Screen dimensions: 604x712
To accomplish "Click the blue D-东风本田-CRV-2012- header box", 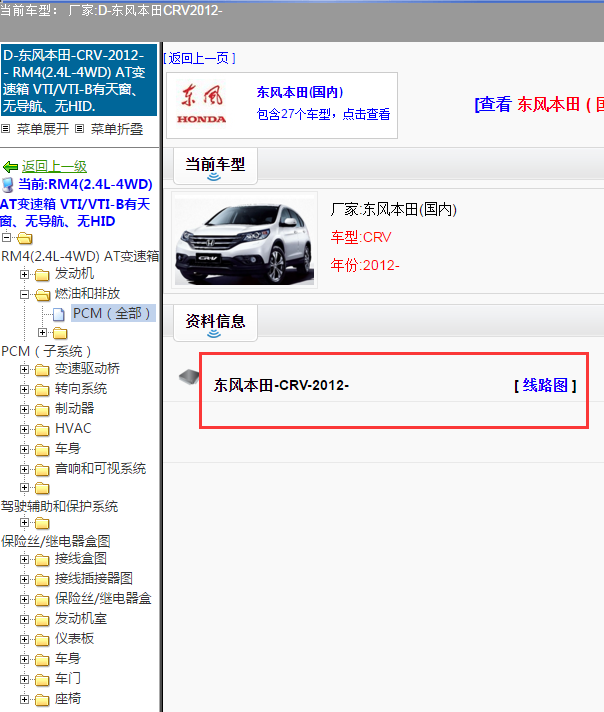I will [x=79, y=80].
